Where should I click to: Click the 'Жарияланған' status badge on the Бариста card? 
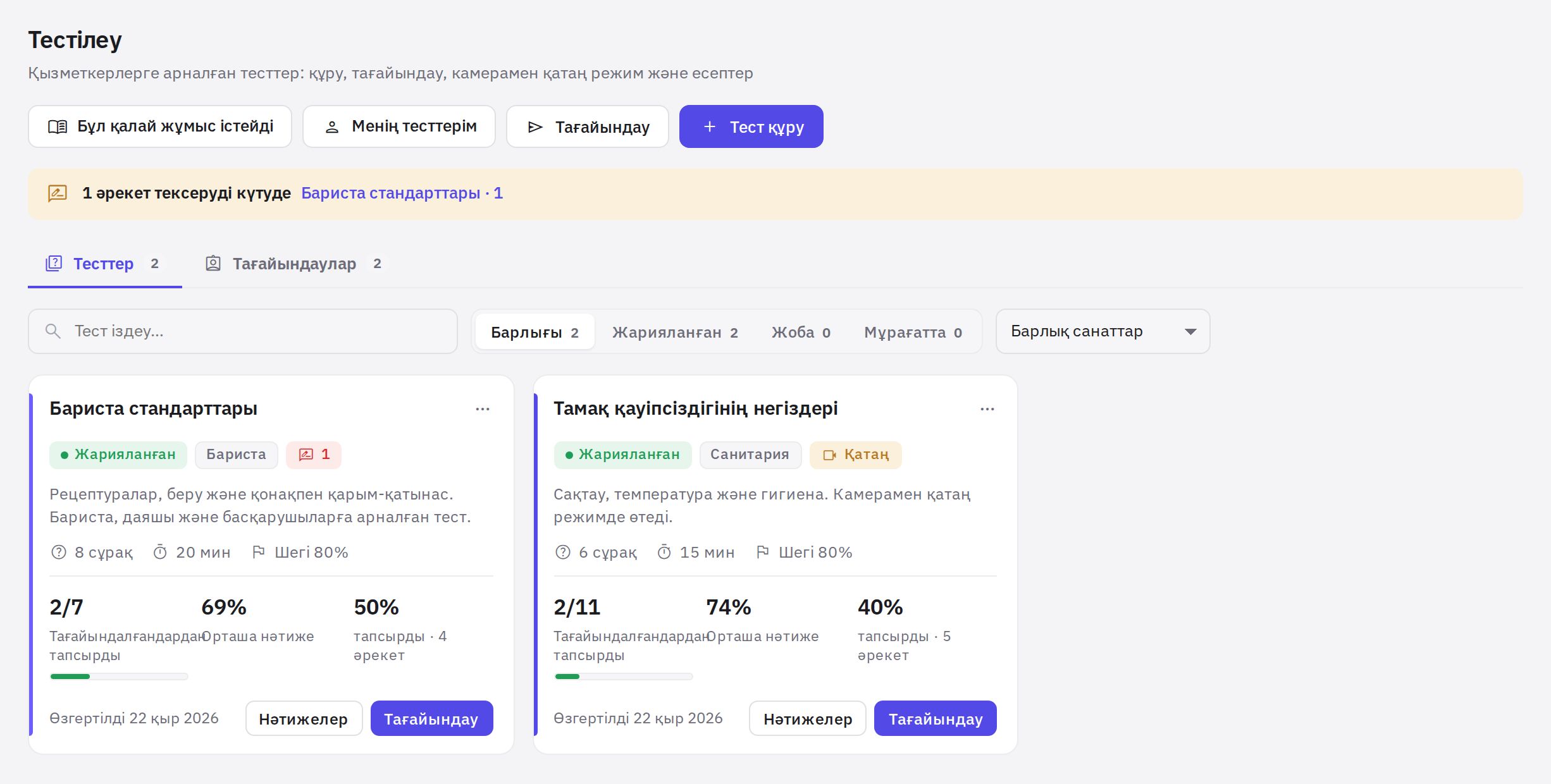(118, 455)
